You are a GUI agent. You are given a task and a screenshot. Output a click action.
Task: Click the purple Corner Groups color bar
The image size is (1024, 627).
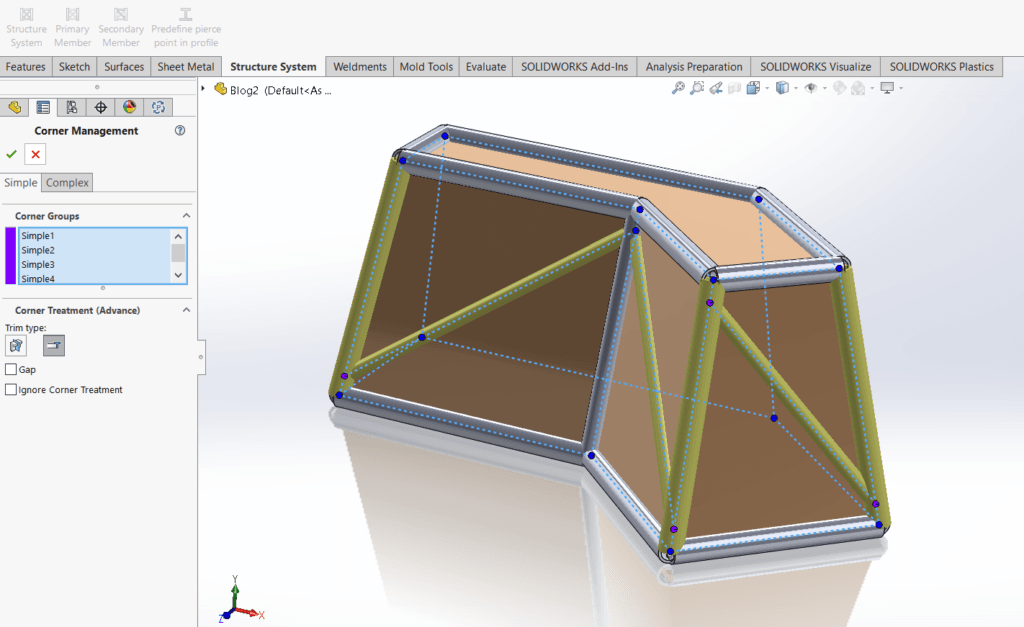click(x=11, y=256)
